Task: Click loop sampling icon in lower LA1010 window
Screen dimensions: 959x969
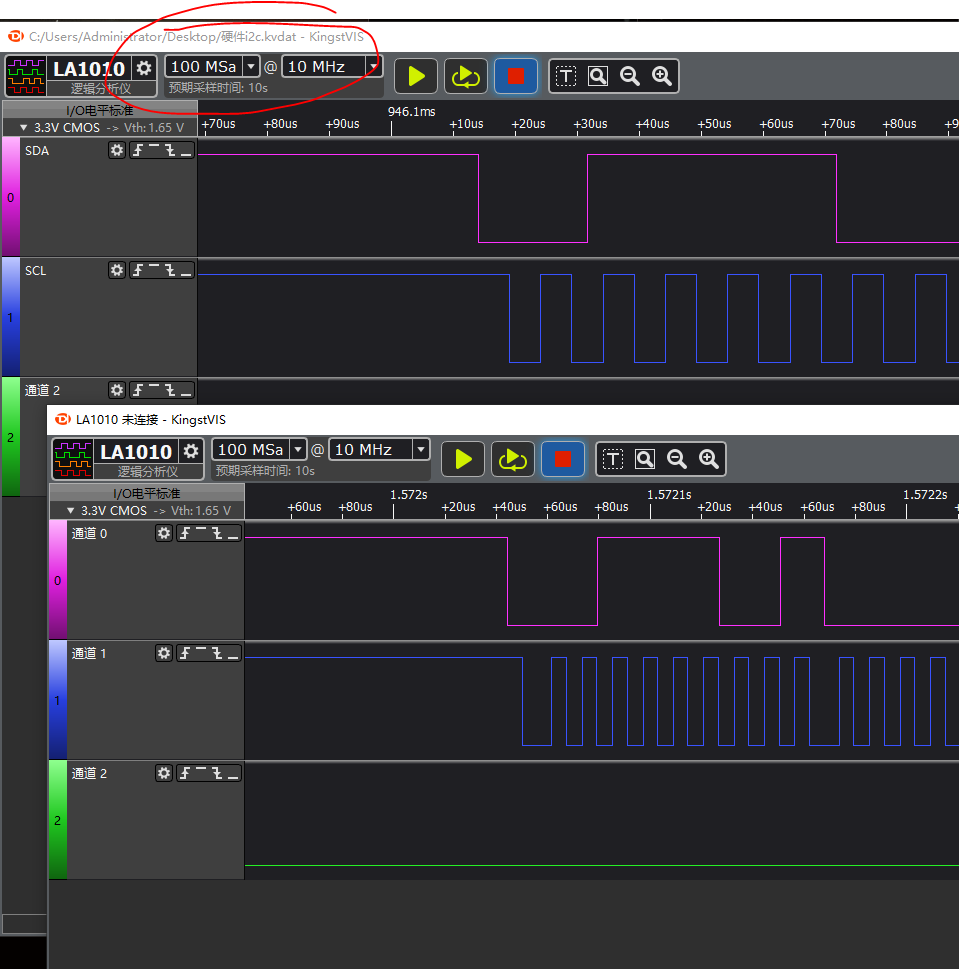Action: click(512, 459)
